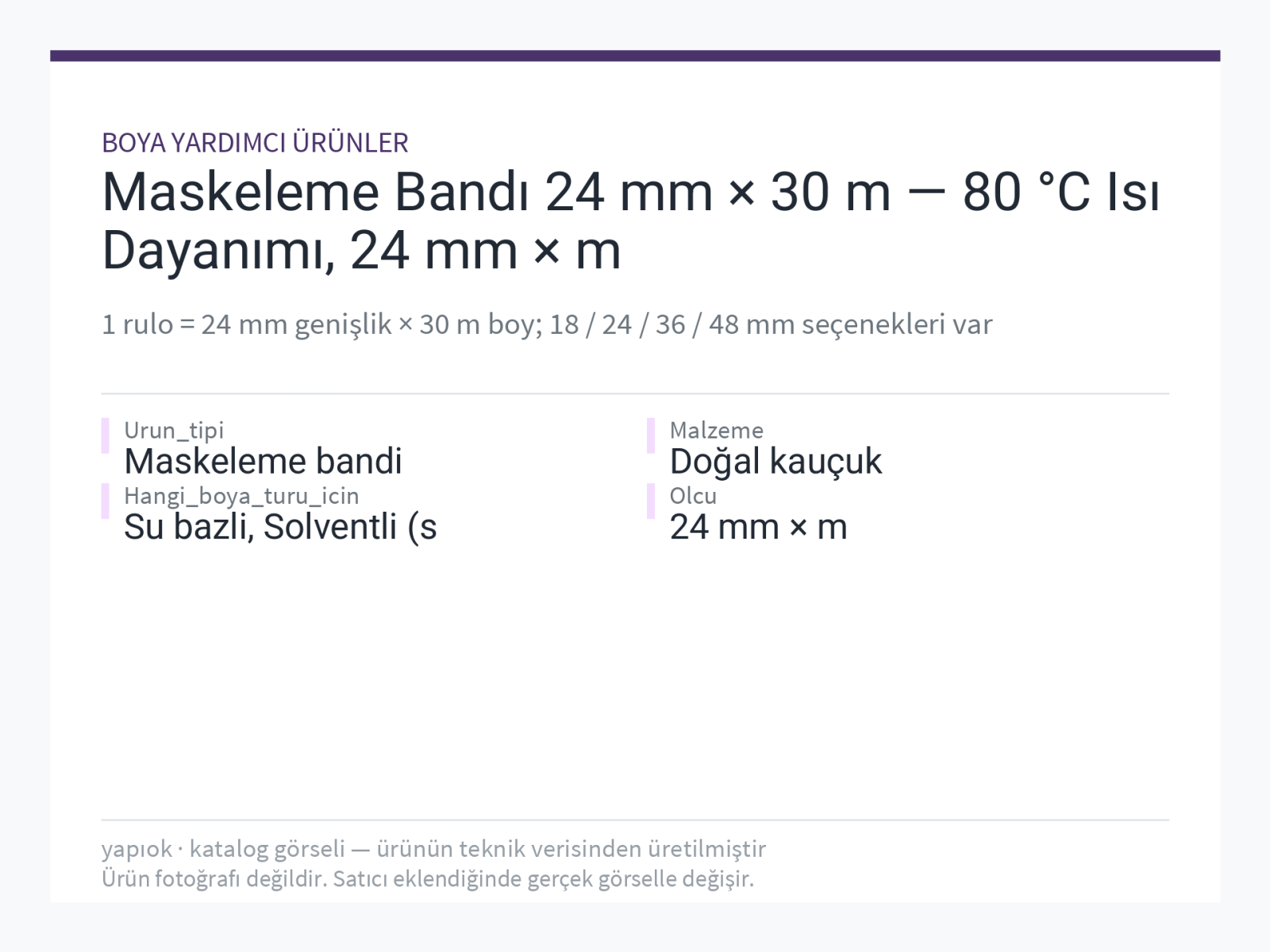
Task: Click the BOYA YARDIMCI ÜRÜNLER category label
Action: coord(255,143)
